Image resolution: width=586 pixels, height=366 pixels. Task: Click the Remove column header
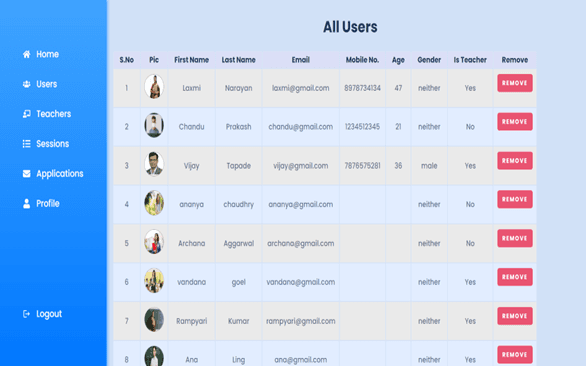[515, 60]
